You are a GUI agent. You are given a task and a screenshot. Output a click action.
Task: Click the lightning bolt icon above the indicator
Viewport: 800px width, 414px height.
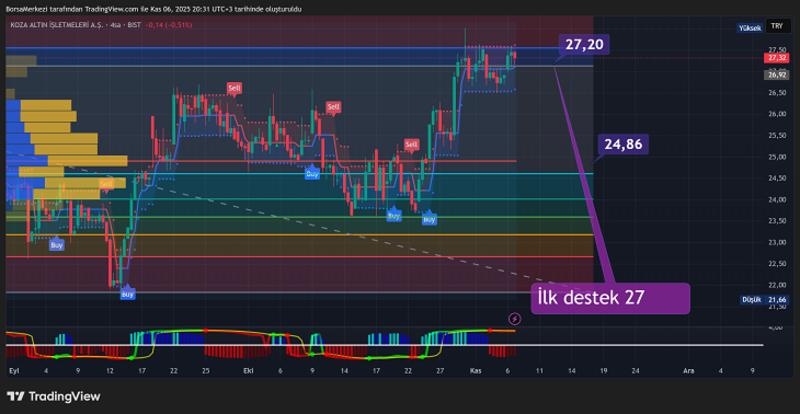pos(515,319)
